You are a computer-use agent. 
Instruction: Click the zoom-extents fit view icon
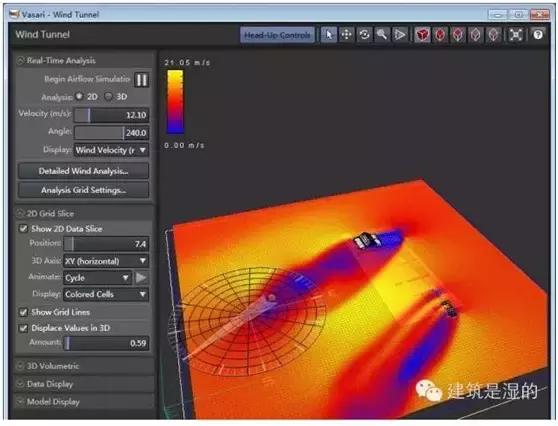[x=515, y=35]
